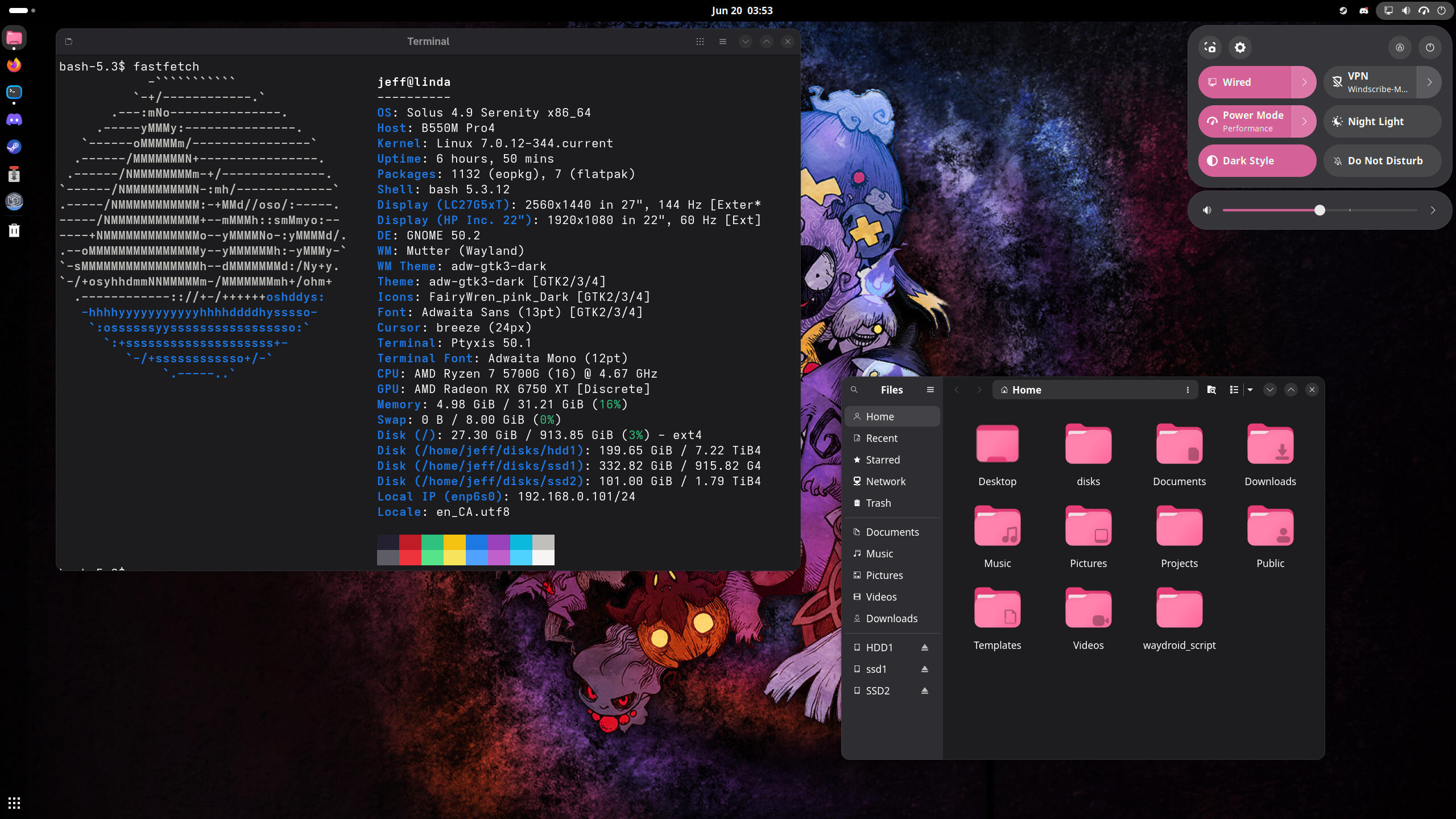The width and height of the screenshot is (1456, 819).
Task: Click the yellow color swatch in fastfetch output
Action: (454, 549)
